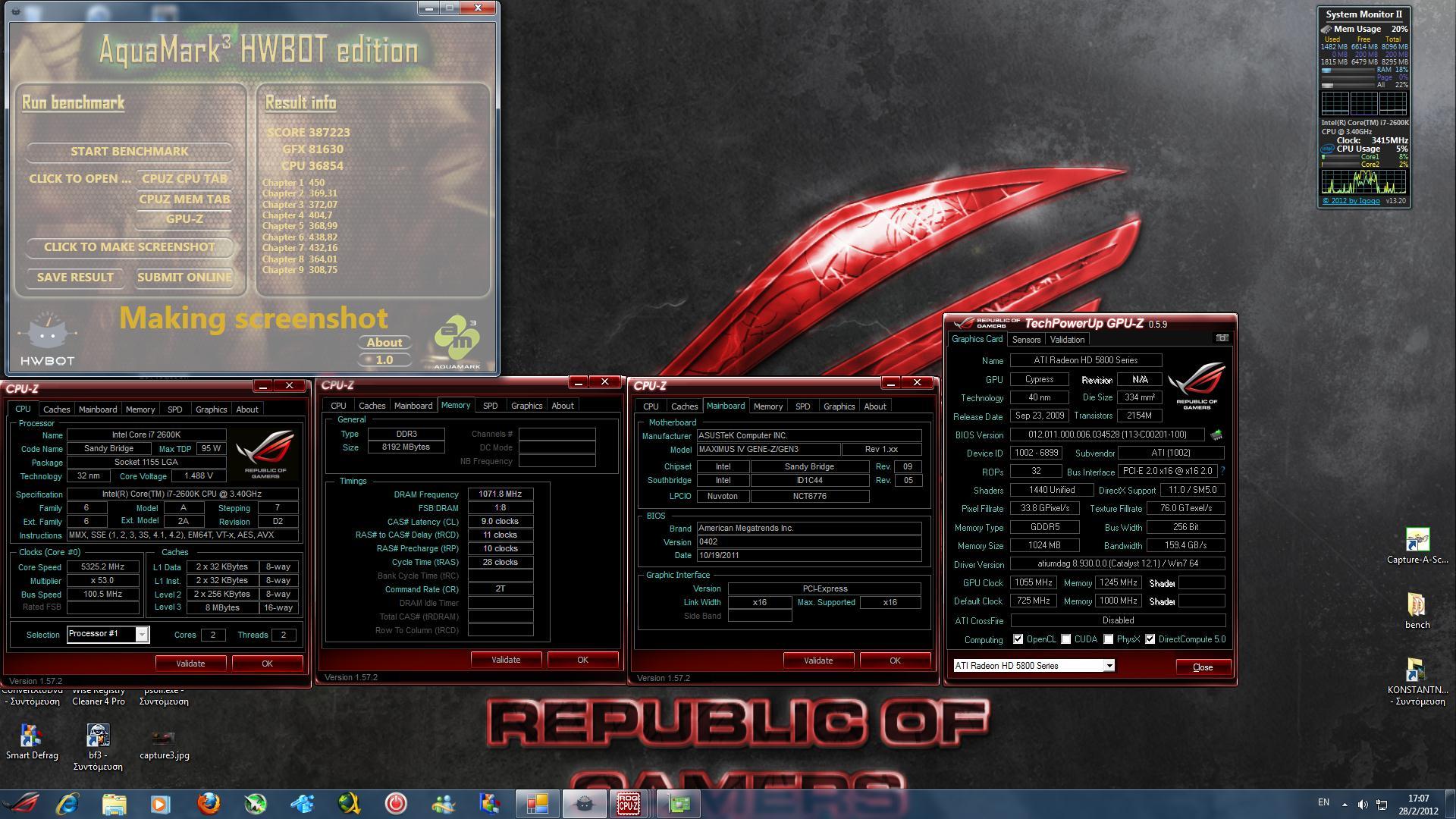Open the capture3.jpg desktop file
Viewport: 1456px width, 819px height.
pos(165,744)
